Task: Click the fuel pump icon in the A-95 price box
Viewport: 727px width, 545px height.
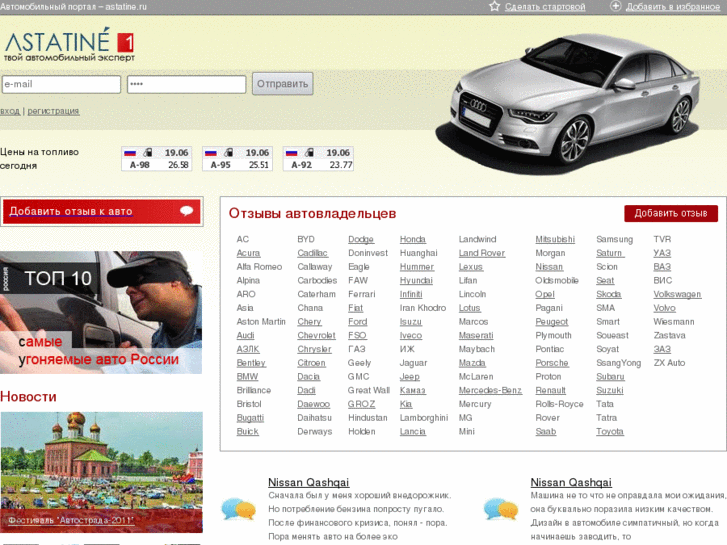Action: (x=229, y=152)
